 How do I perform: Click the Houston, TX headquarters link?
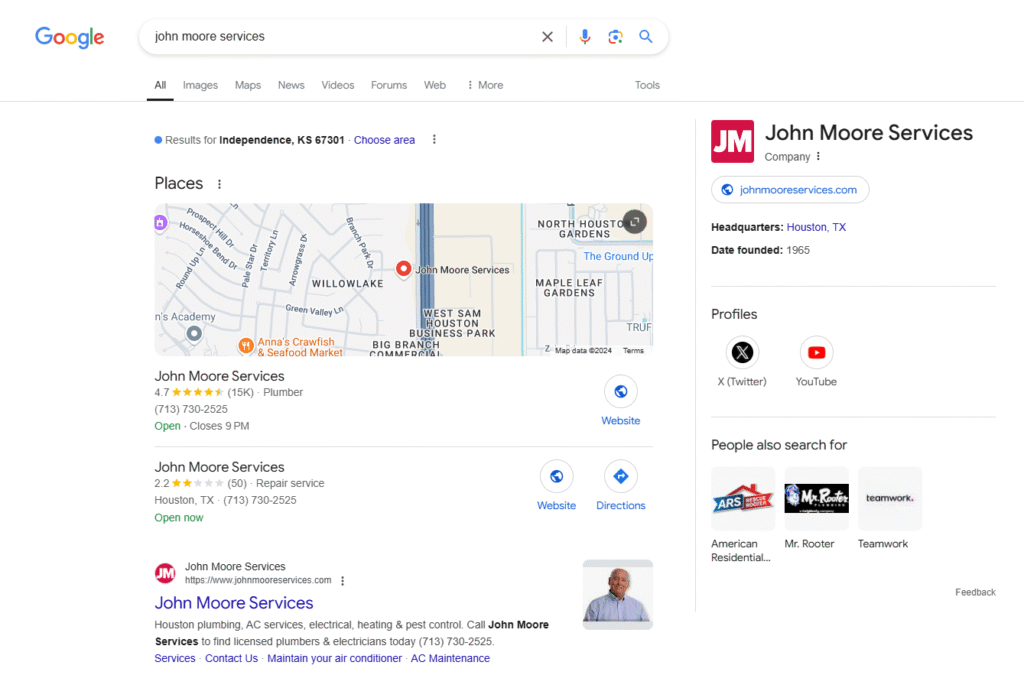(x=816, y=227)
